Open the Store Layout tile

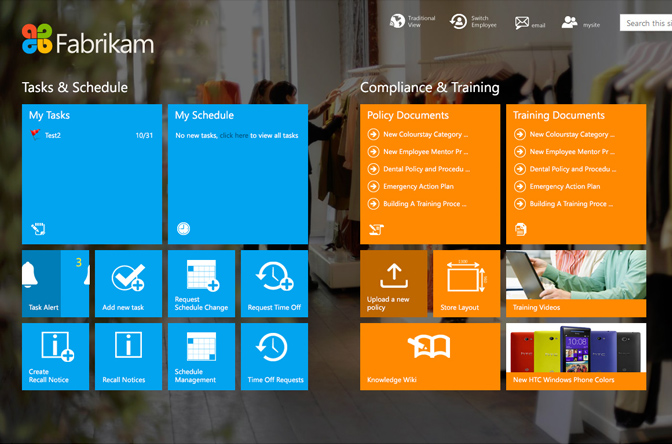(x=465, y=283)
